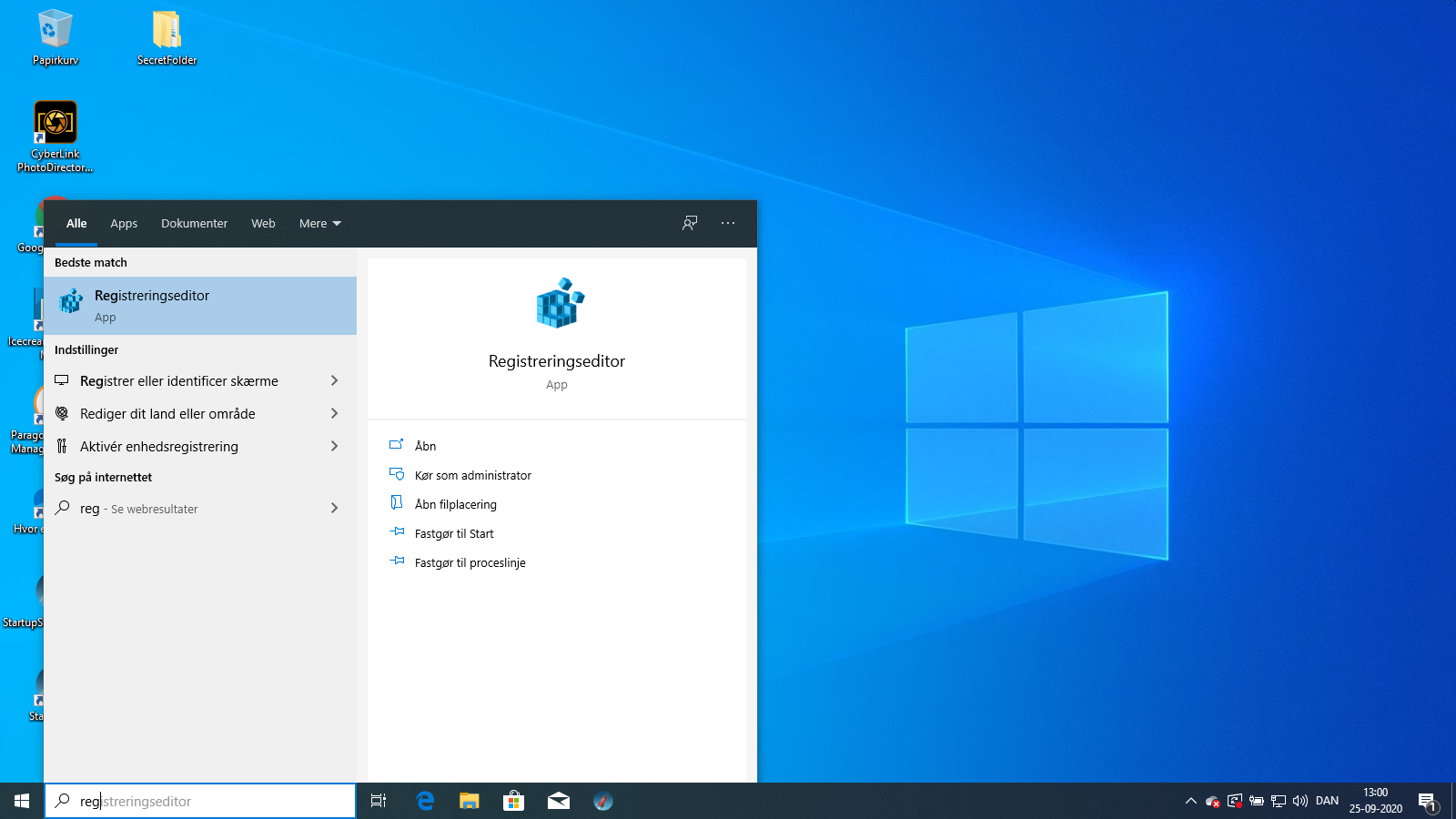This screenshot has height=819, width=1456.
Task: Open search options via the three-dot menu
Action: tap(727, 223)
